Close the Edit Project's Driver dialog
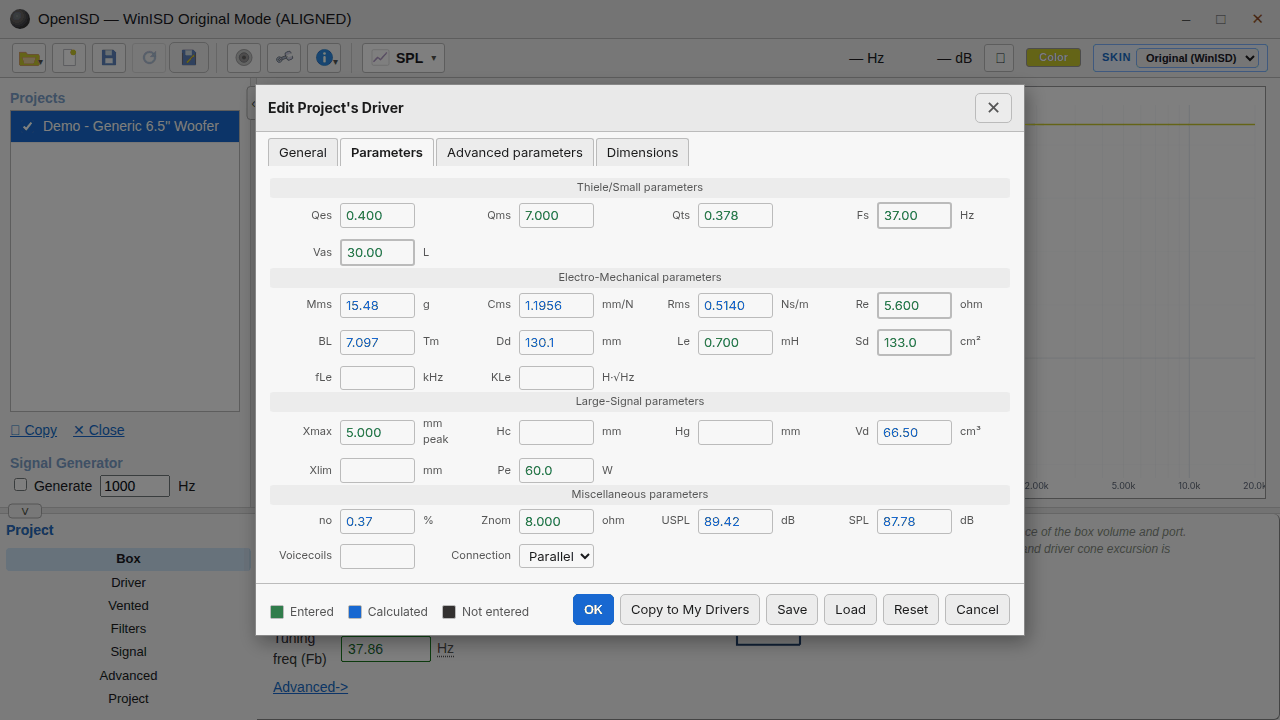 (993, 107)
